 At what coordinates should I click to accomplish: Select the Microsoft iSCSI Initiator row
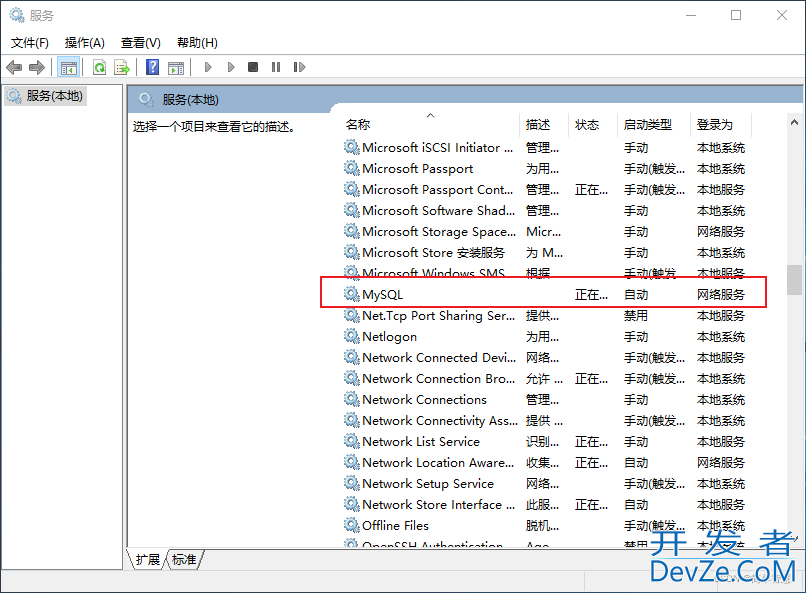pos(544,147)
